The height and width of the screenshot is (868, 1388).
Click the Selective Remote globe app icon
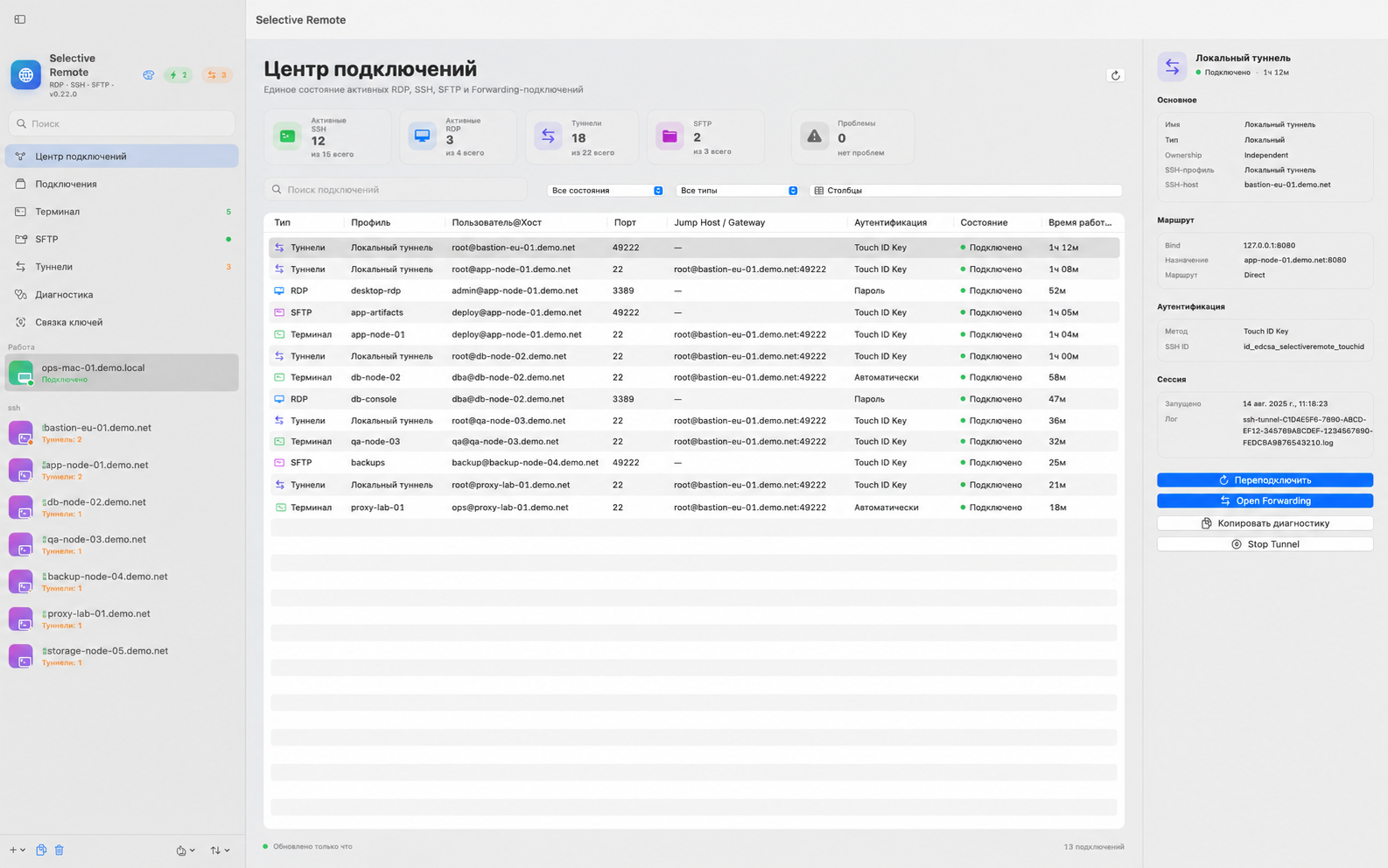25,75
